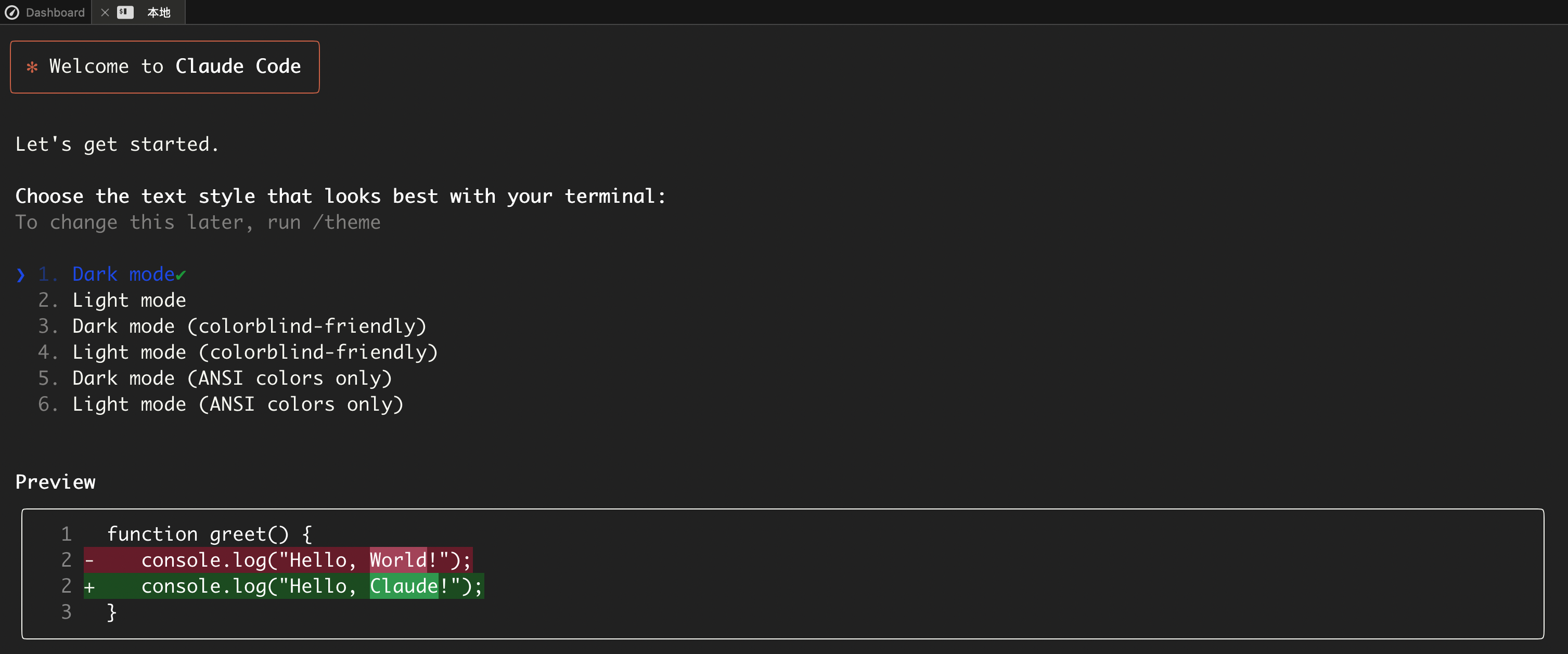Viewport: 1568px width, 654px height.
Task: Click the minus sign on removed line
Action: (x=89, y=560)
